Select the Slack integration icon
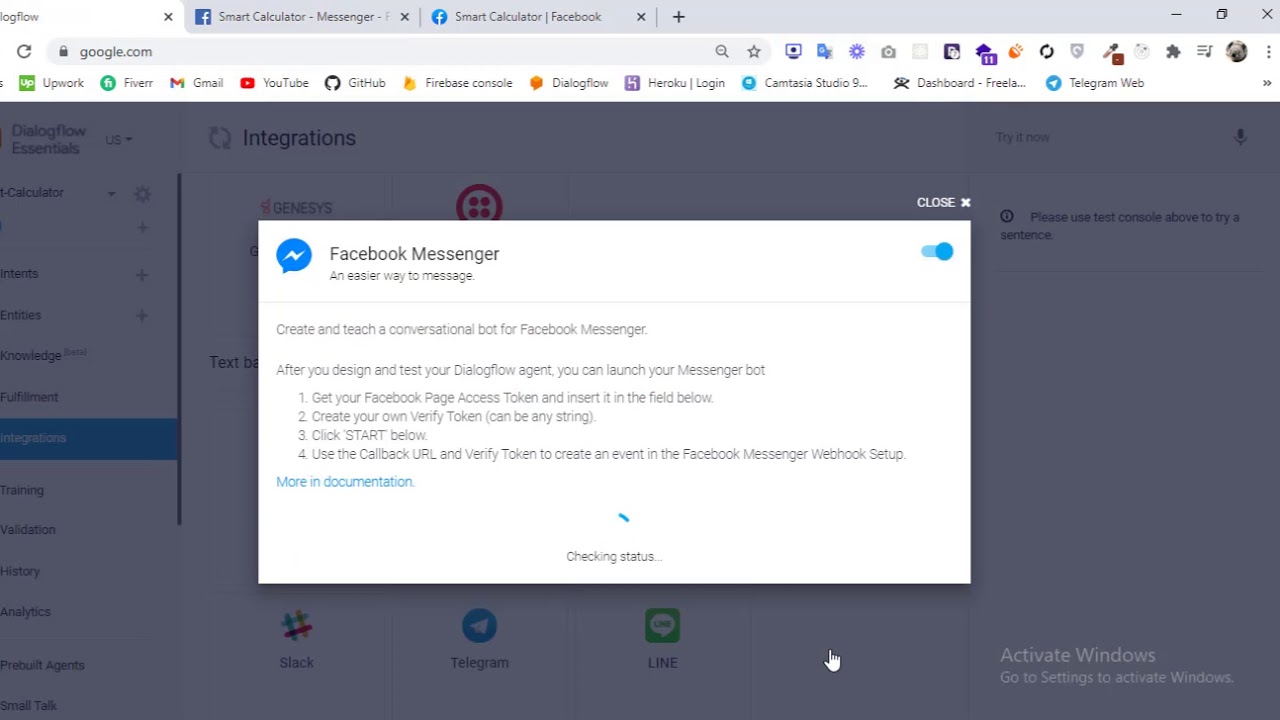The height and width of the screenshot is (720, 1280). click(297, 626)
